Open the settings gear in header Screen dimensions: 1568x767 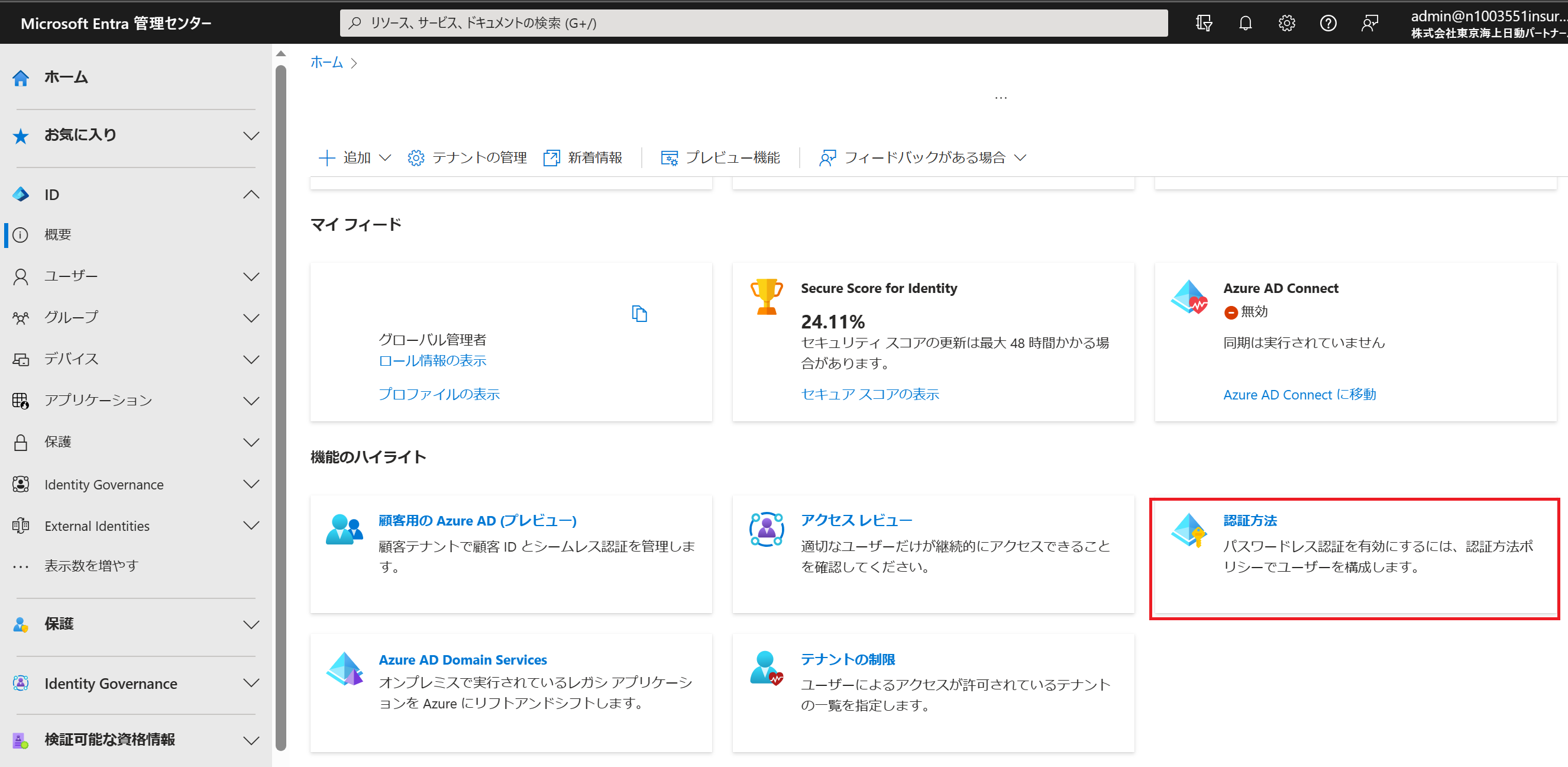(x=1286, y=23)
